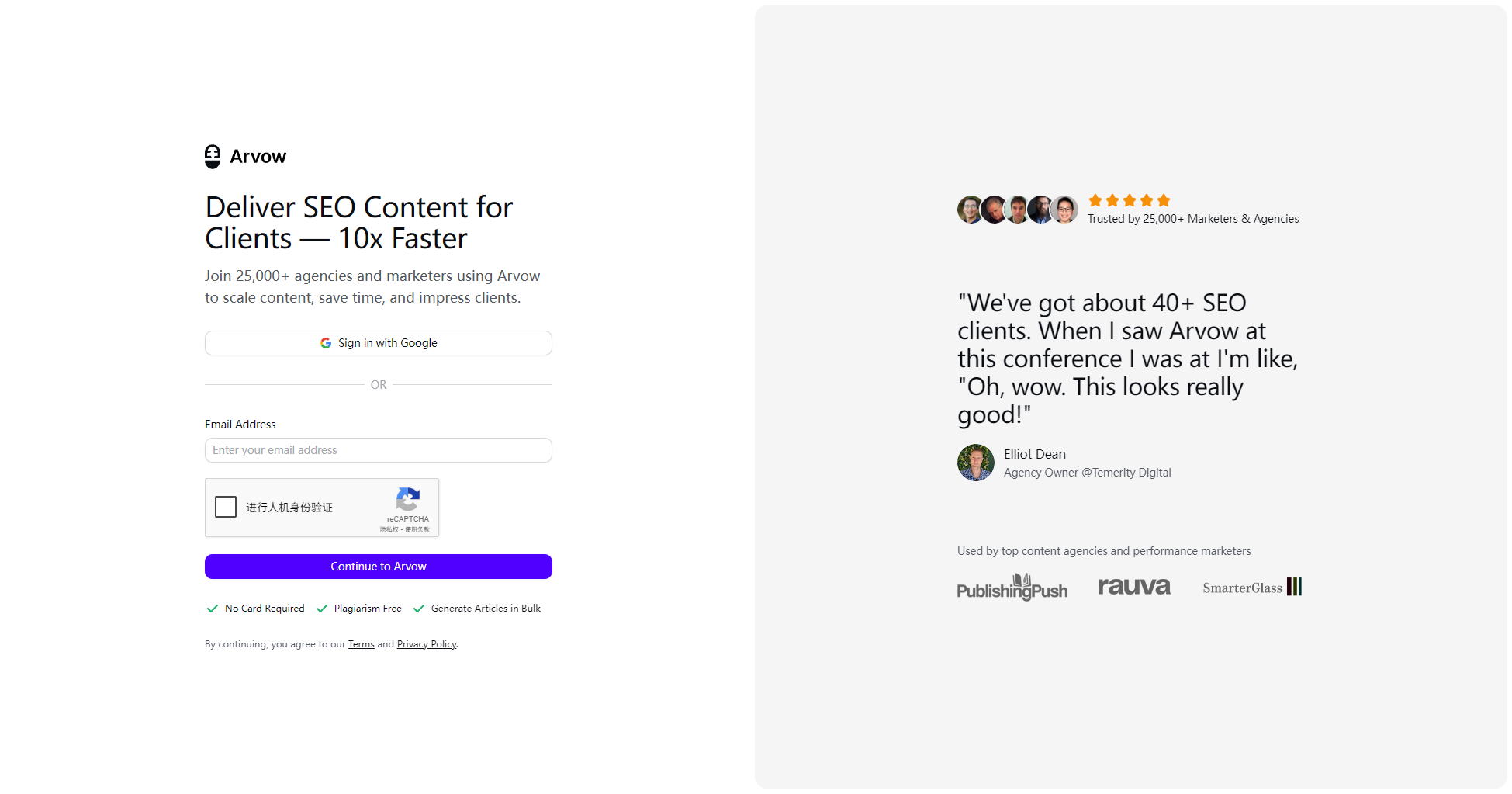Click the SmarterGlass logo
This screenshot has width=1512, height=794.
[x=1251, y=588]
